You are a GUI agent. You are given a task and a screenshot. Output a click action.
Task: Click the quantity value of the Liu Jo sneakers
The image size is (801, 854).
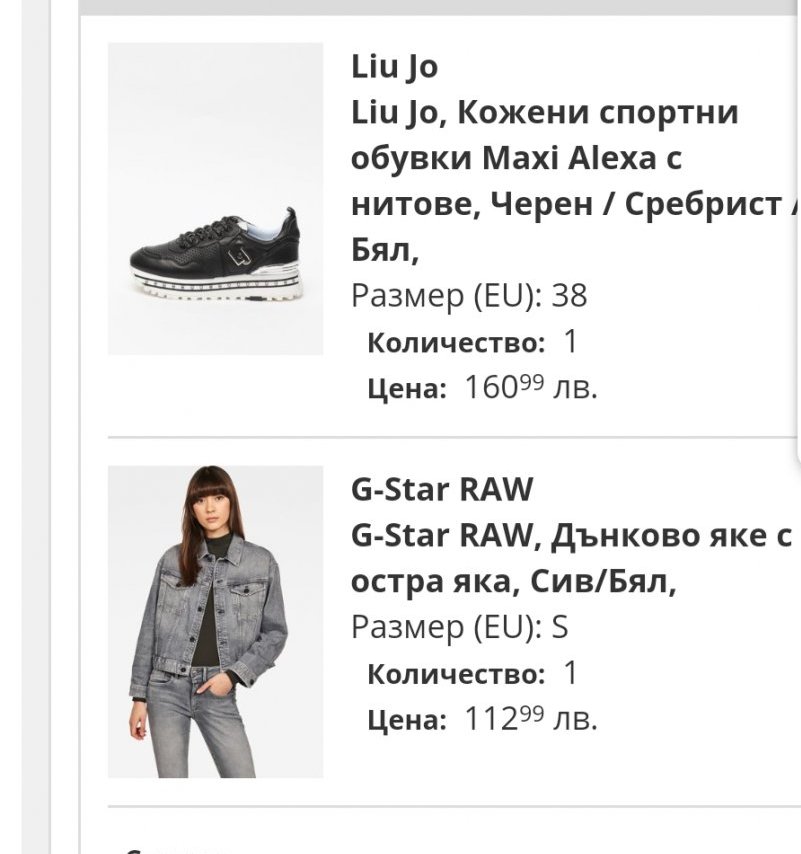[570, 342]
